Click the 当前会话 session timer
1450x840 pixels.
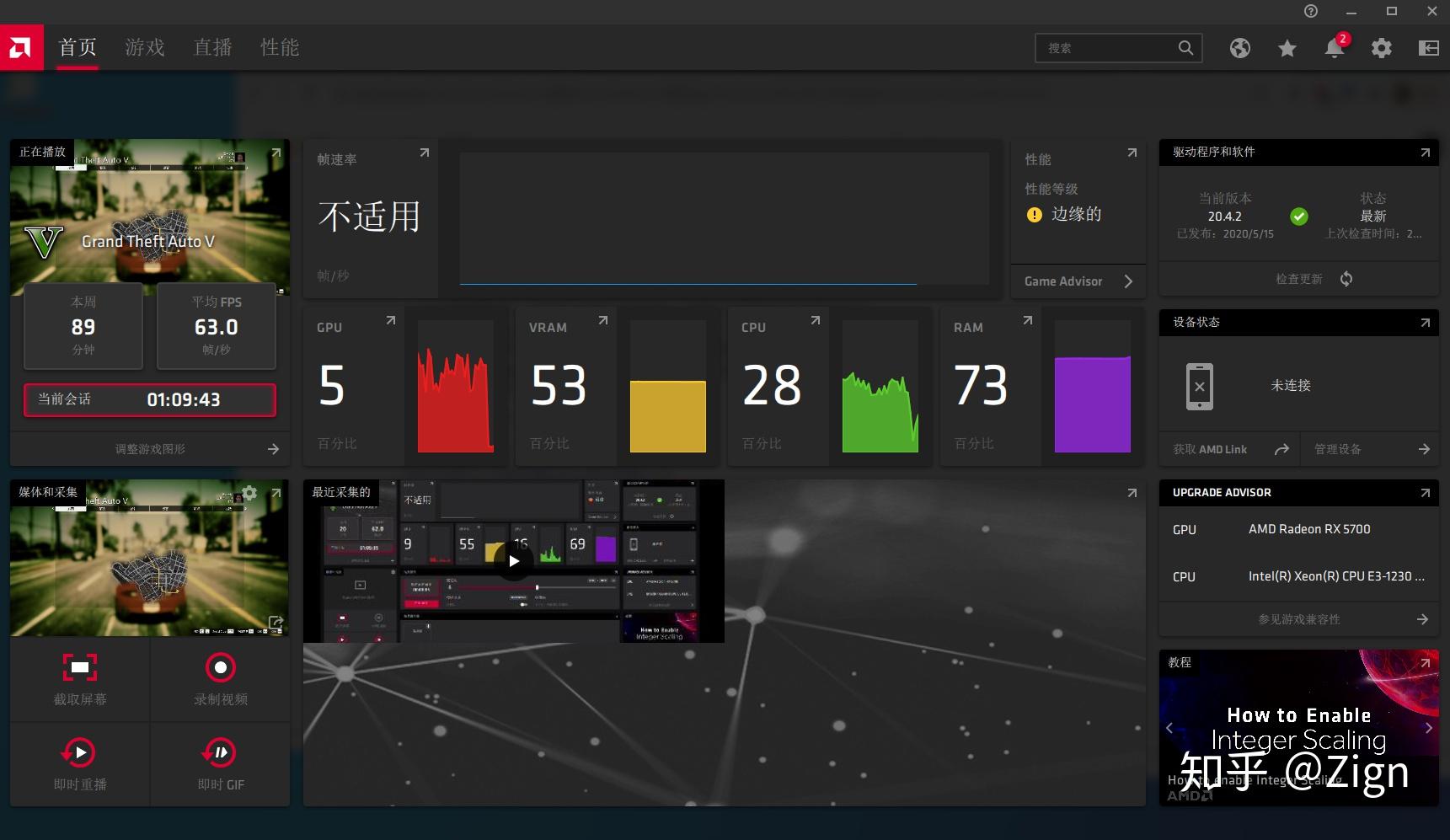(x=150, y=400)
